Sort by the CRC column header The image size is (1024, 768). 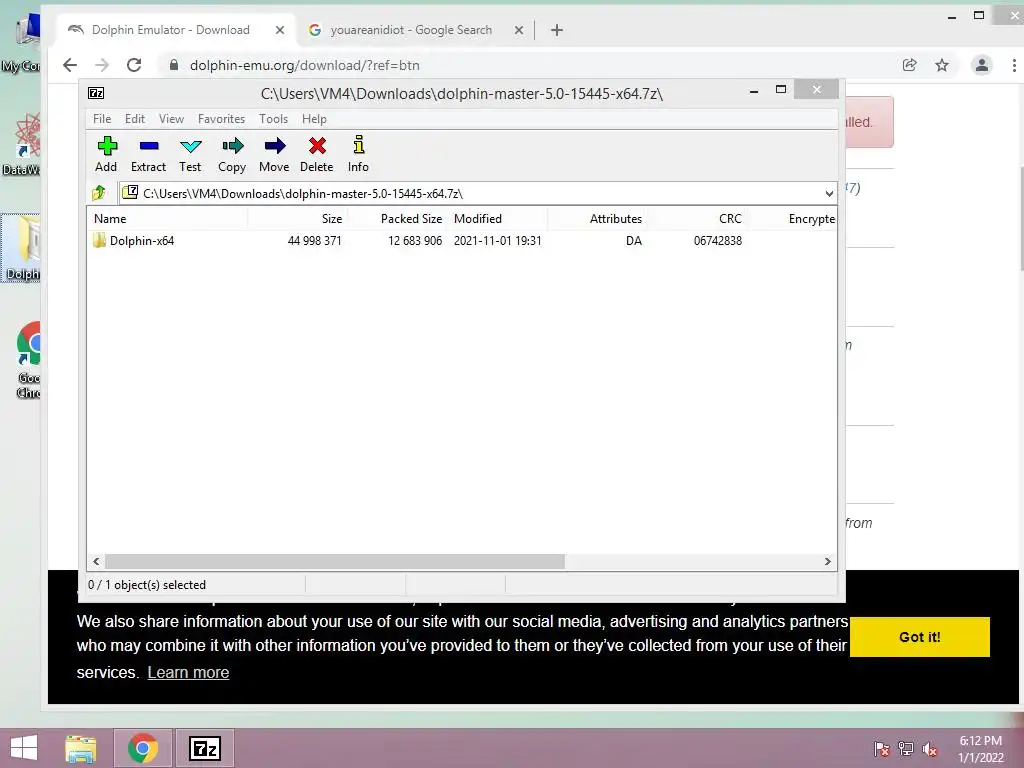[x=696, y=219]
